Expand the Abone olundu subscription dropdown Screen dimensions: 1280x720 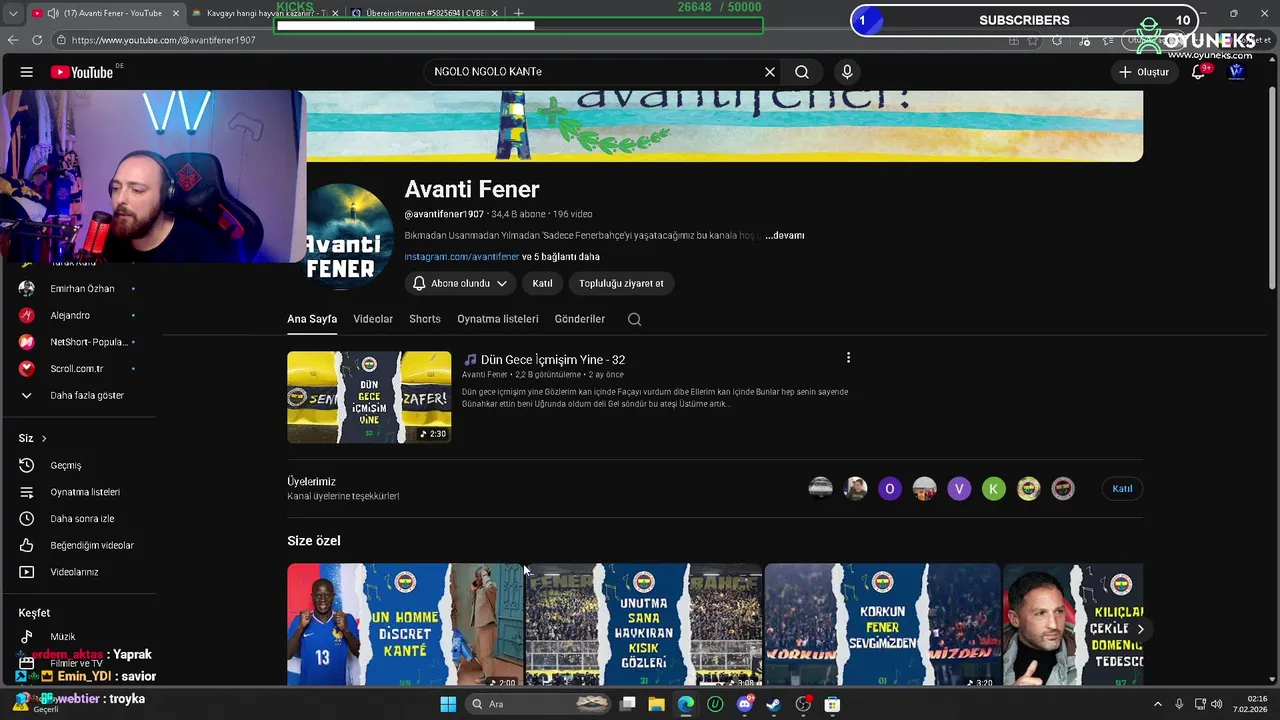point(461,283)
